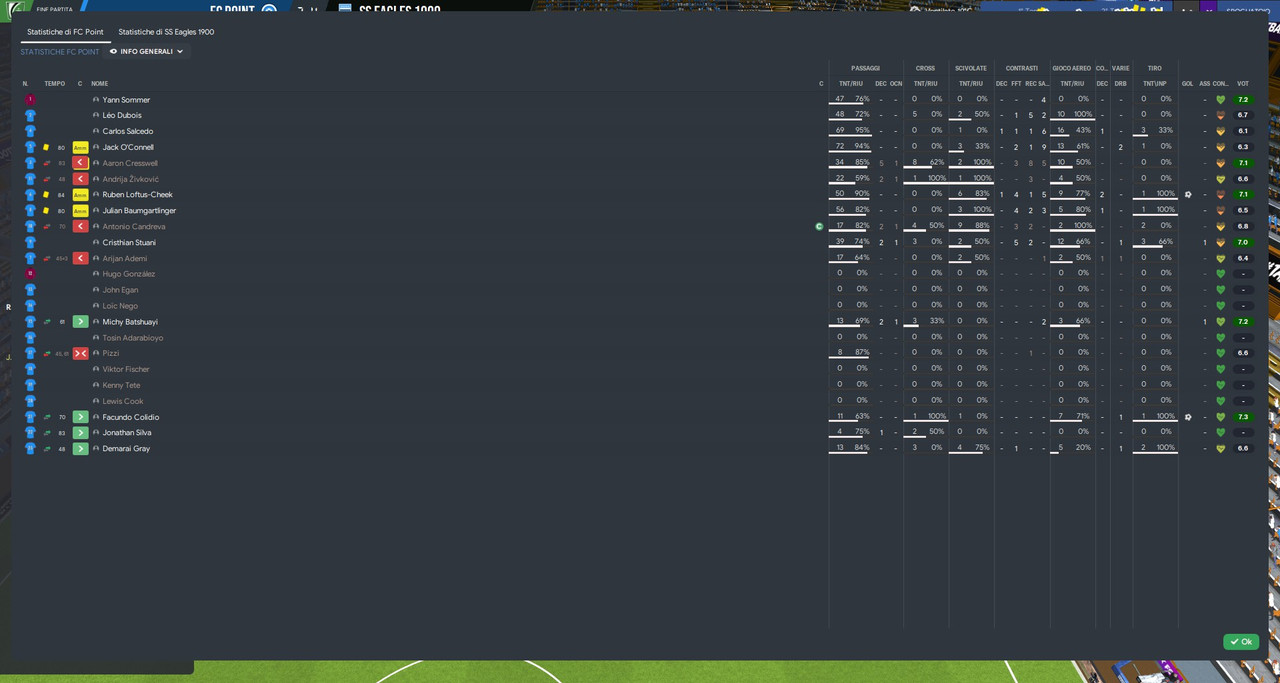
Task: Click the goal ball icon in Facundo Colidio's row
Action: tap(1188, 417)
